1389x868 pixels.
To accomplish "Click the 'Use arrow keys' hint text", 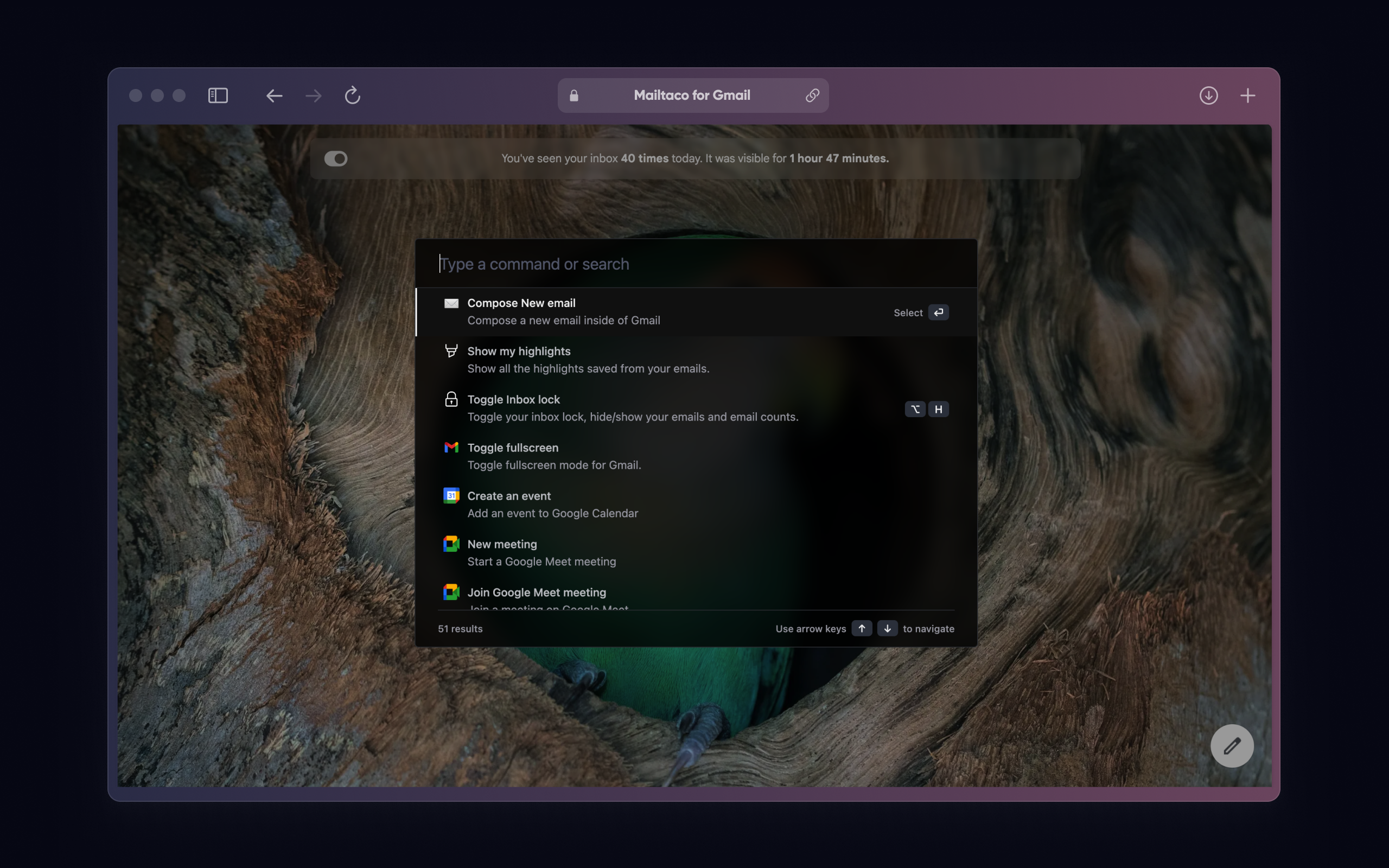I will pyautogui.click(x=811, y=629).
